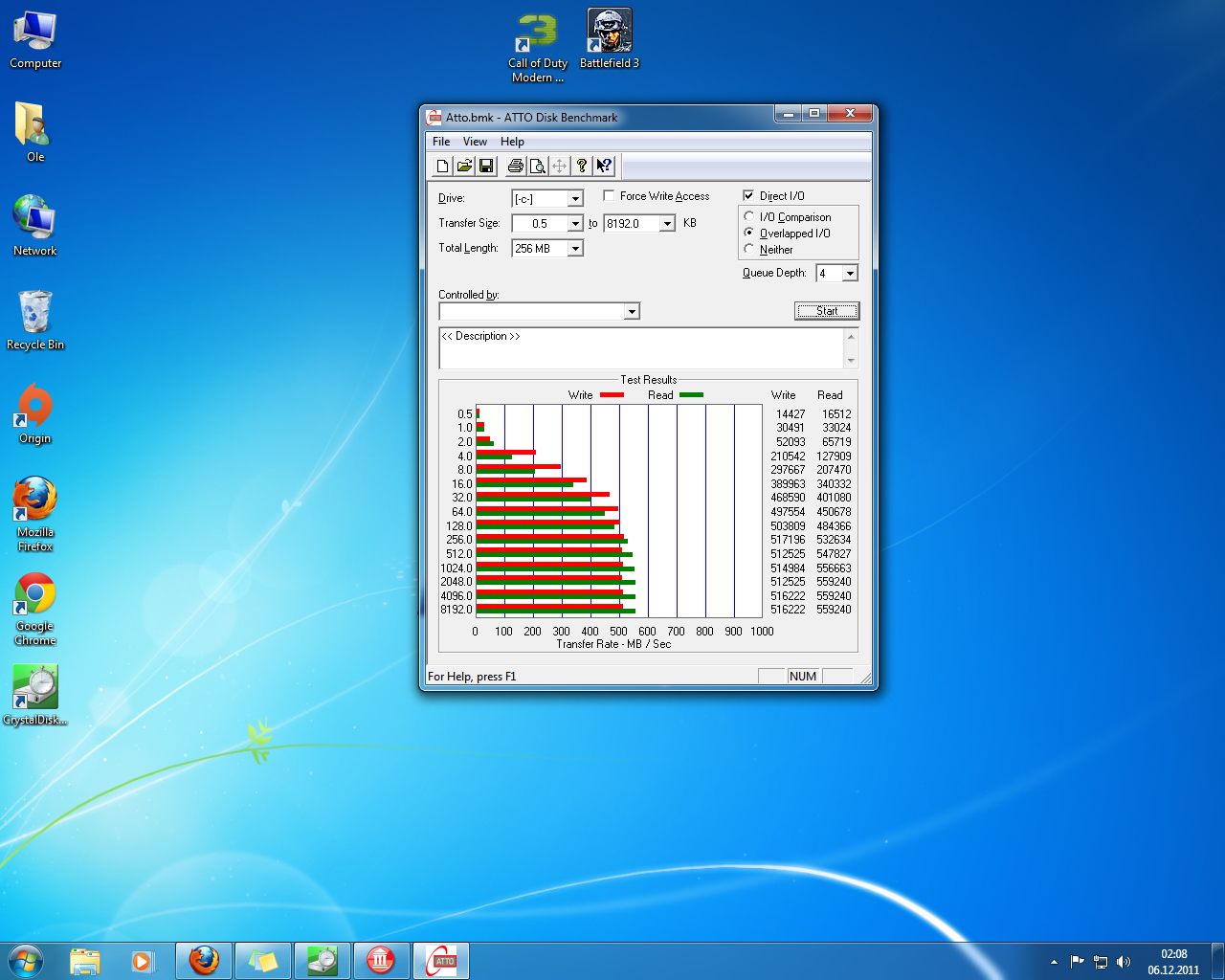Click the red round taskbar app icon
1225x980 pixels.
click(381, 961)
